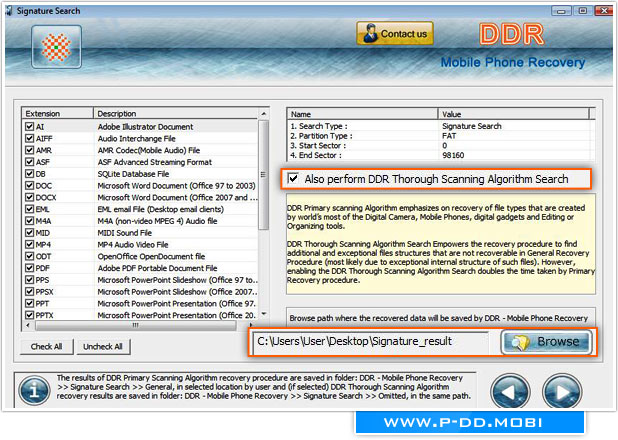The height and width of the screenshot is (440, 618).
Task: Select 'MP4 Audio Video File' description
Action: tap(133, 244)
